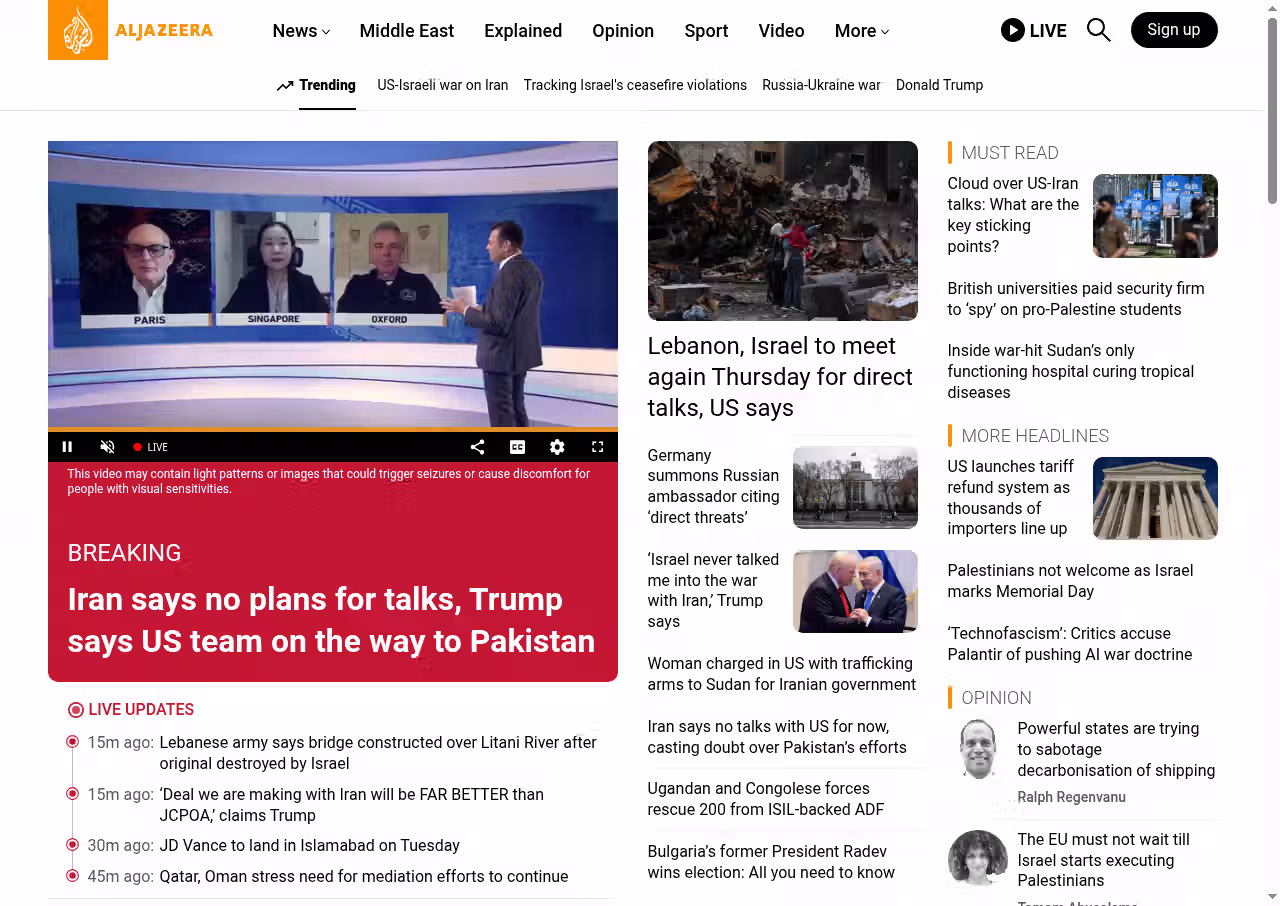The height and width of the screenshot is (906, 1280).
Task: Open Lebanon Israel talks story thumbnail
Action: pos(782,230)
